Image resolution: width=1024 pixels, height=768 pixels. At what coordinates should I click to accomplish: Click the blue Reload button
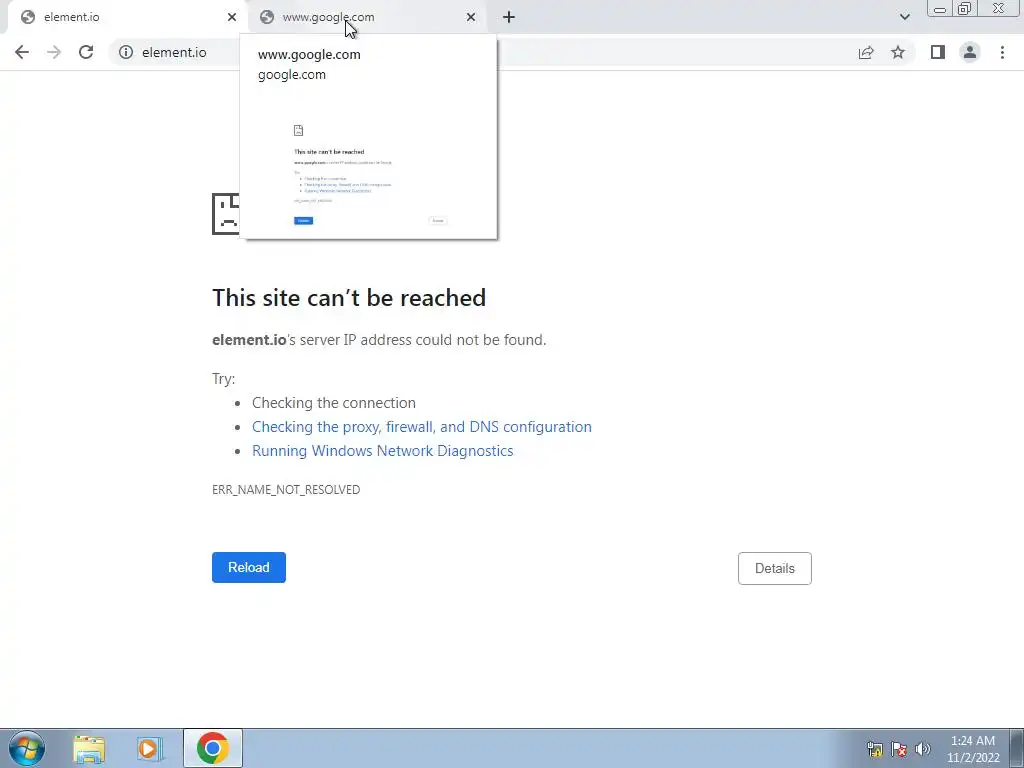(249, 568)
